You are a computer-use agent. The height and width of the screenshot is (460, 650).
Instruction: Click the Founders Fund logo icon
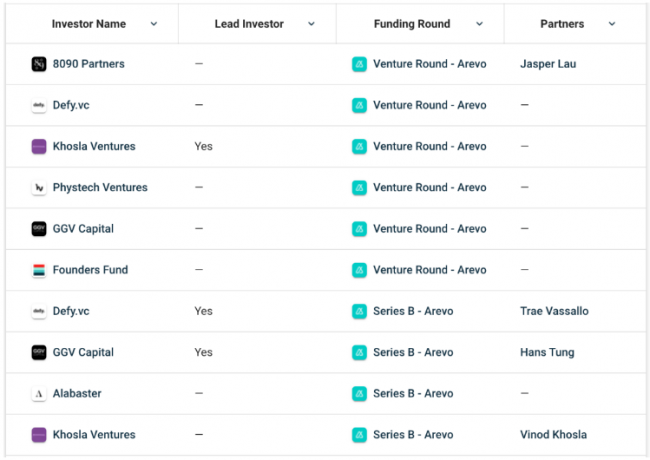39,270
